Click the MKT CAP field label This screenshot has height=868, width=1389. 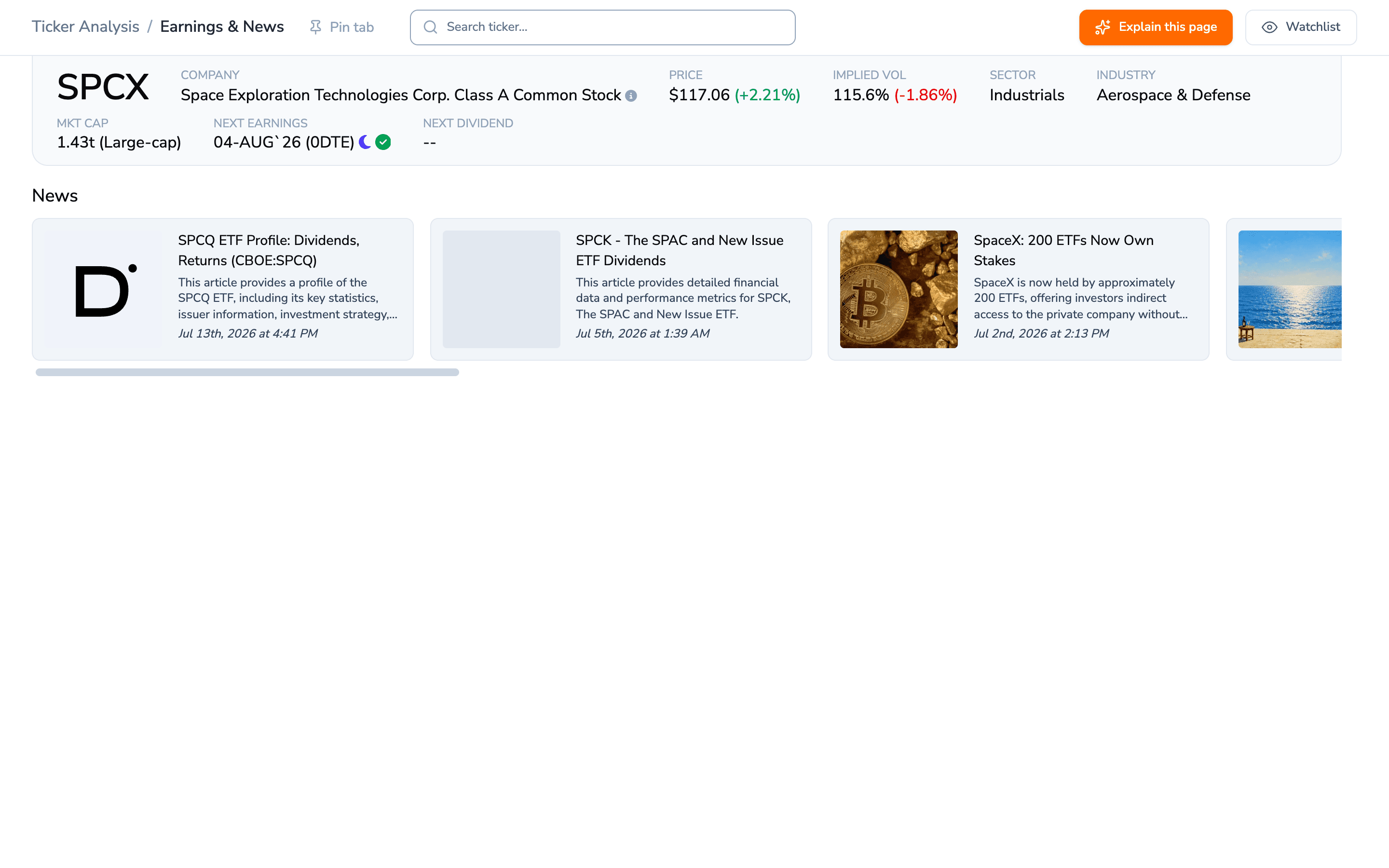pyautogui.click(x=82, y=123)
